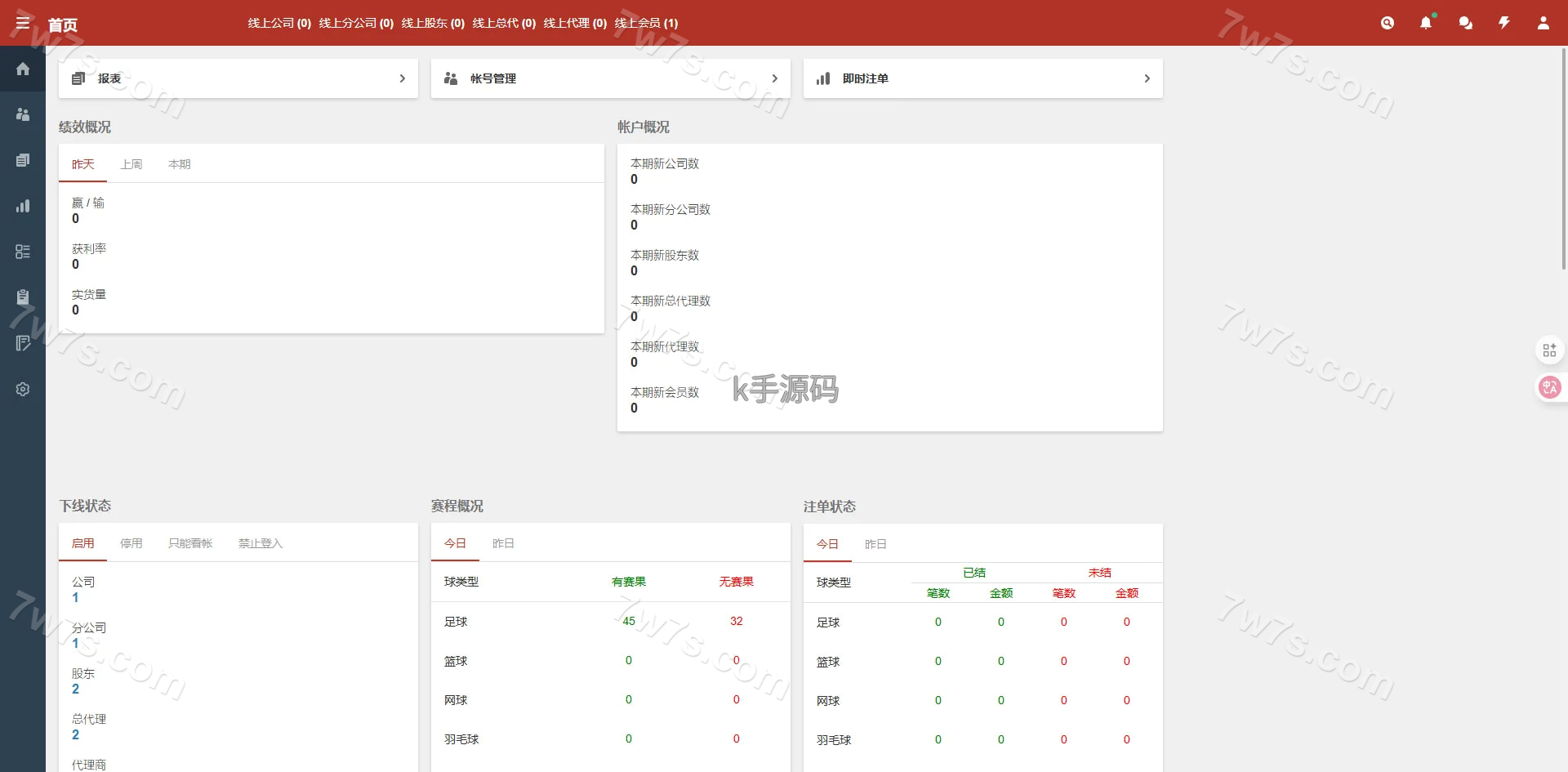Click 羽毛球 row in 注单状态
1568x772 pixels.
[x=983, y=739]
